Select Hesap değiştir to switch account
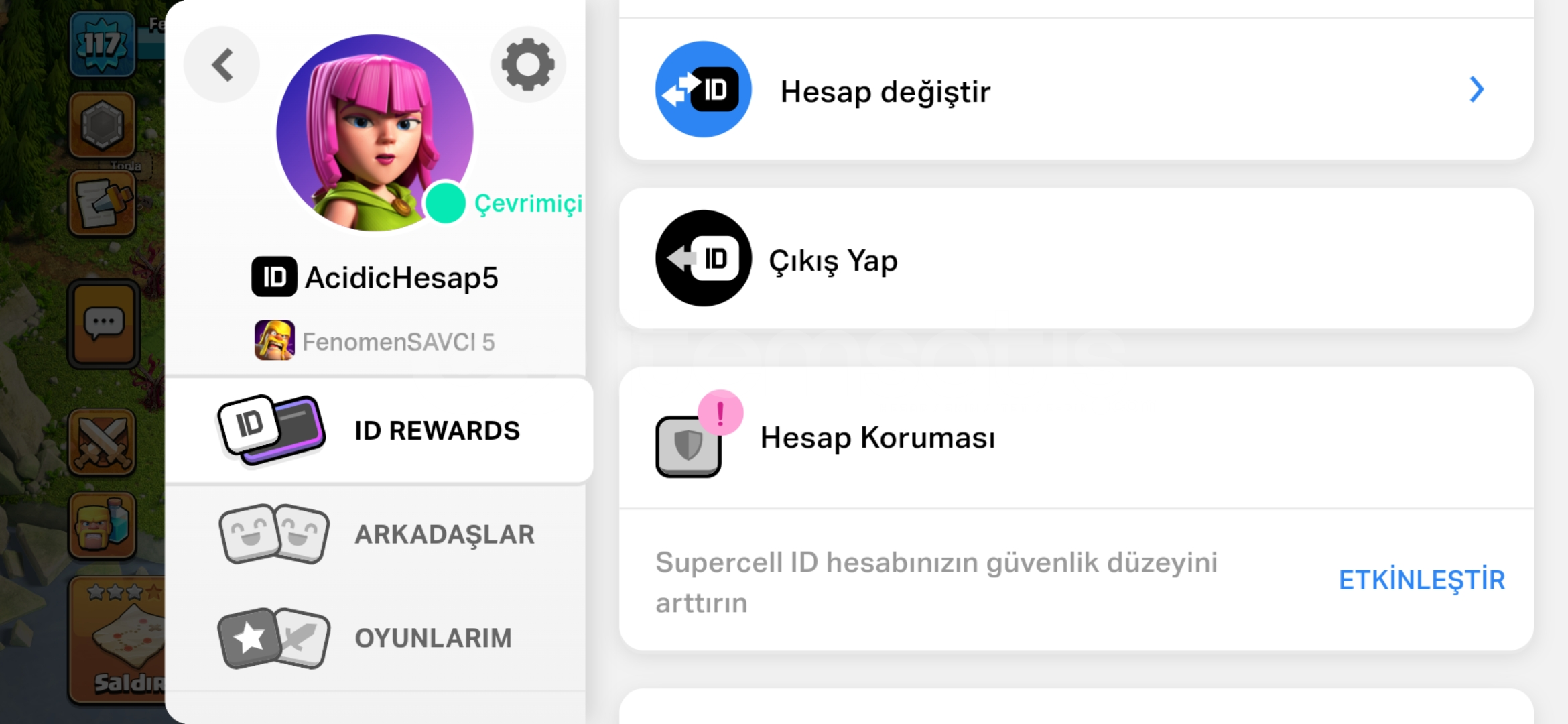This screenshot has width=1568, height=724. tap(1076, 89)
